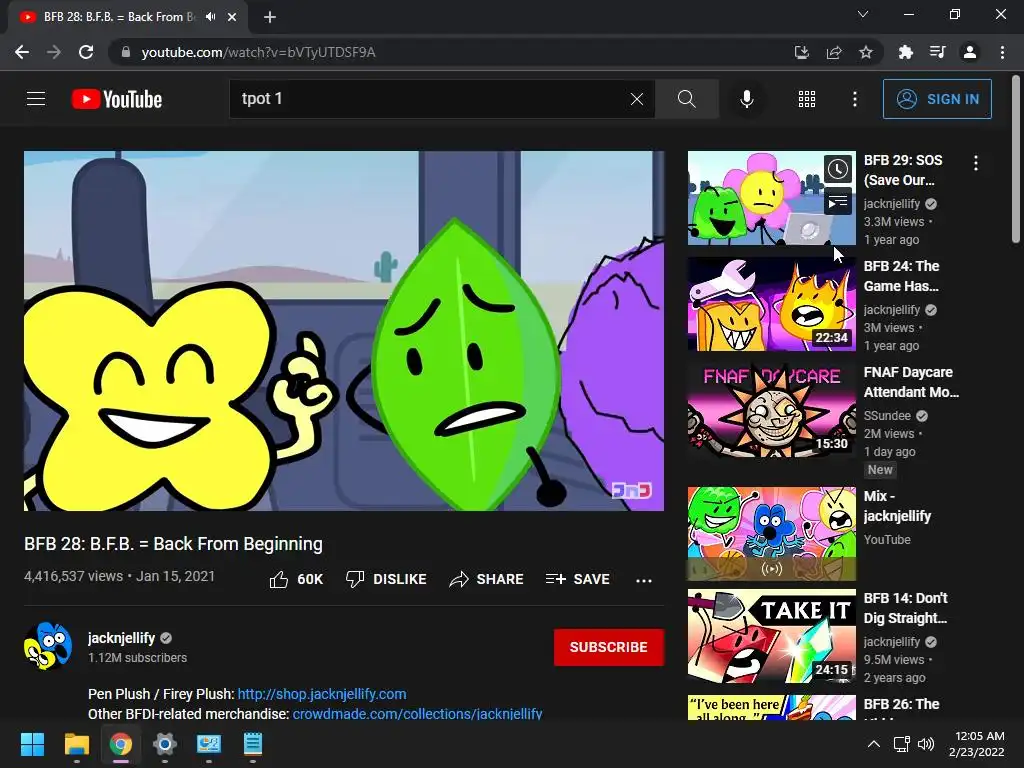This screenshot has width=1024, height=768.
Task: Share the video using the SHARE button
Action: pos(487,579)
